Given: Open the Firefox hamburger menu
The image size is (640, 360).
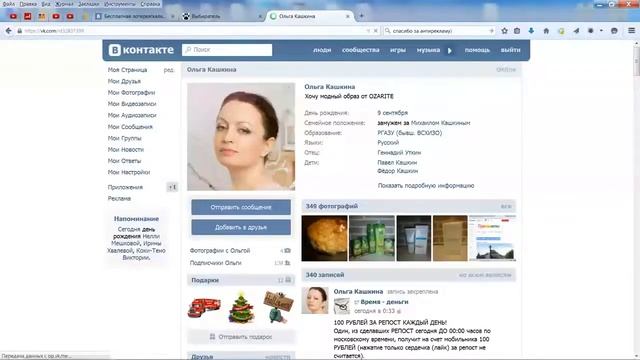Looking at the screenshot, I should click(x=631, y=31).
